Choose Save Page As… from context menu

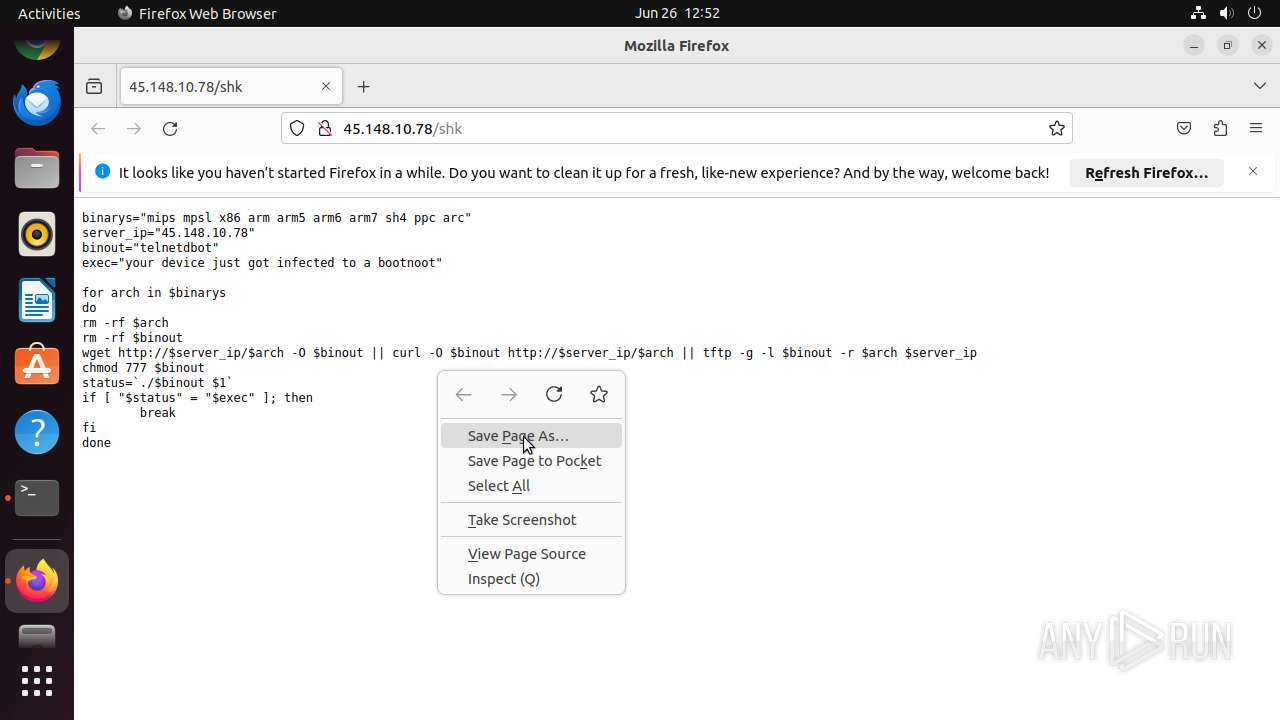pos(531,436)
